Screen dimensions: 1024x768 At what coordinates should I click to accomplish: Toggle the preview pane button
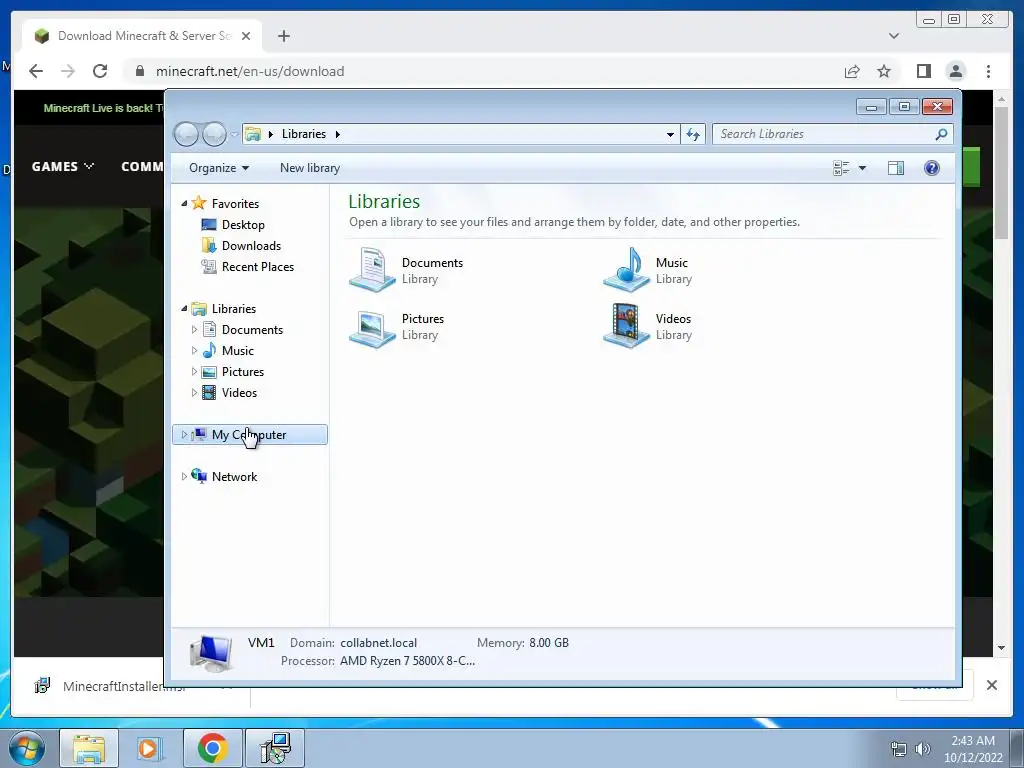[x=896, y=168]
